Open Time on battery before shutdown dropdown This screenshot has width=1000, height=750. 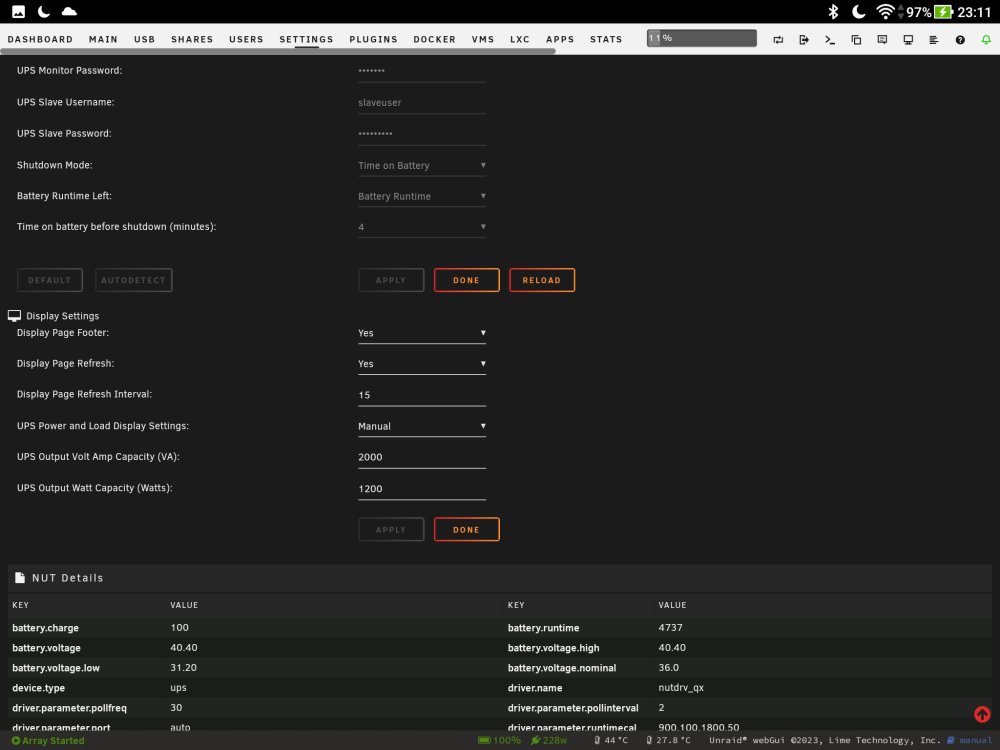click(x=422, y=227)
